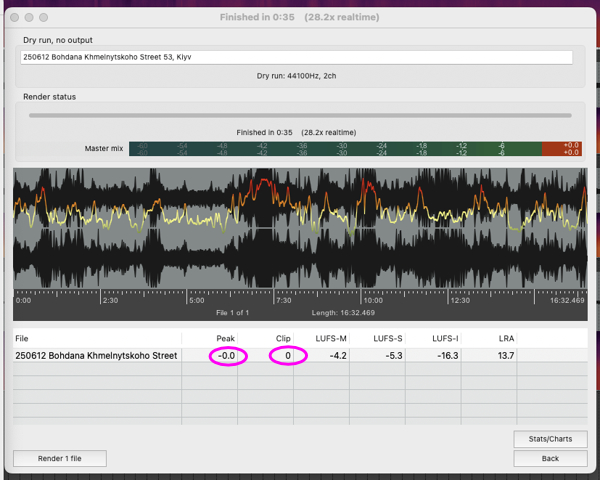Click the output file name field

pyautogui.click(x=296, y=57)
